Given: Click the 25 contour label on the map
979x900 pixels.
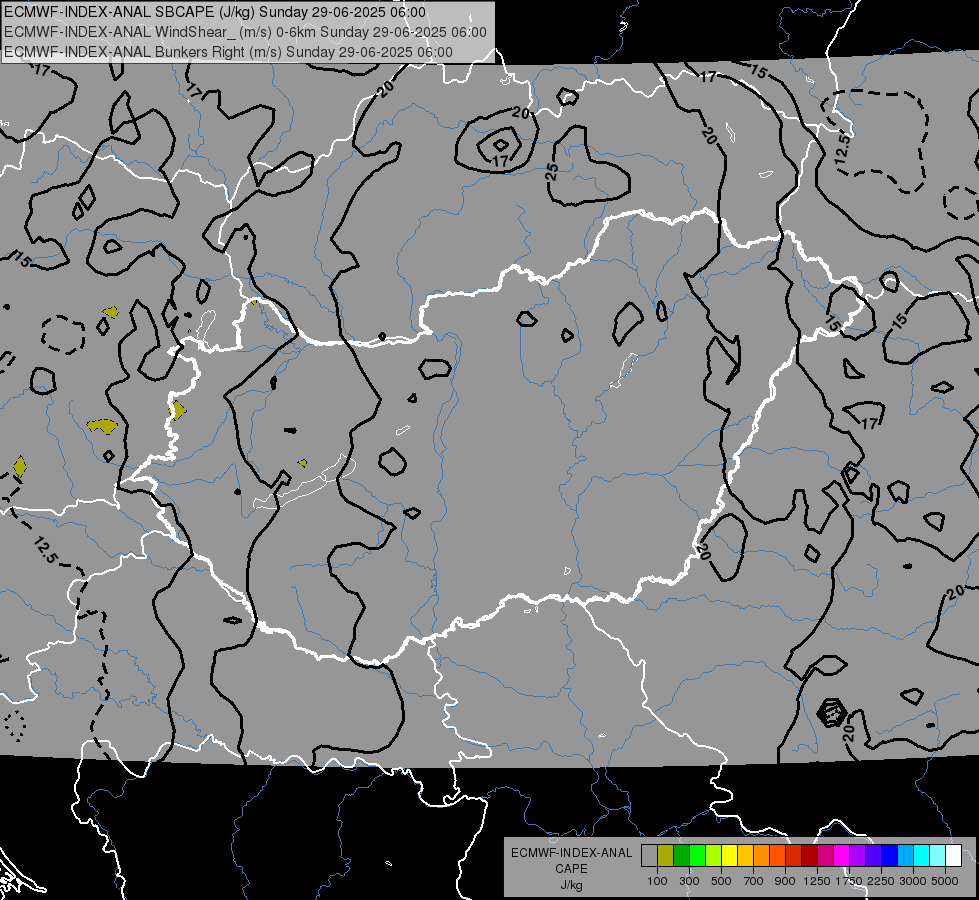Looking at the screenshot, I should [x=551, y=172].
